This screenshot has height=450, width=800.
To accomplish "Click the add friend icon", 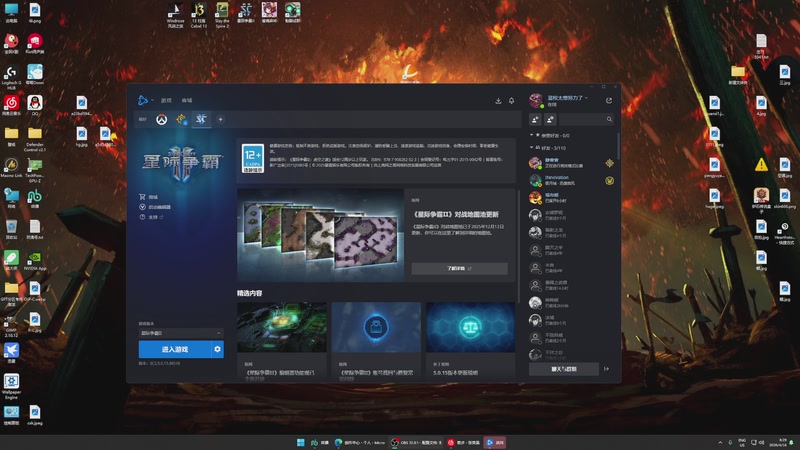I will [535, 119].
